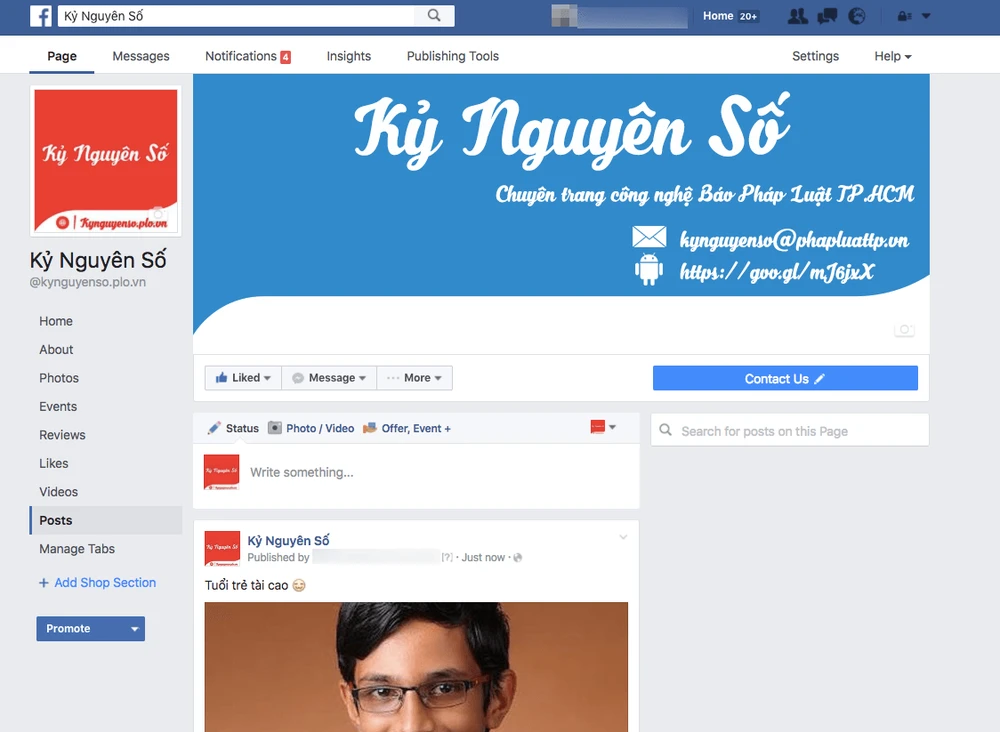
Task: Click the flag icon in the composer bar
Action: click(599, 426)
